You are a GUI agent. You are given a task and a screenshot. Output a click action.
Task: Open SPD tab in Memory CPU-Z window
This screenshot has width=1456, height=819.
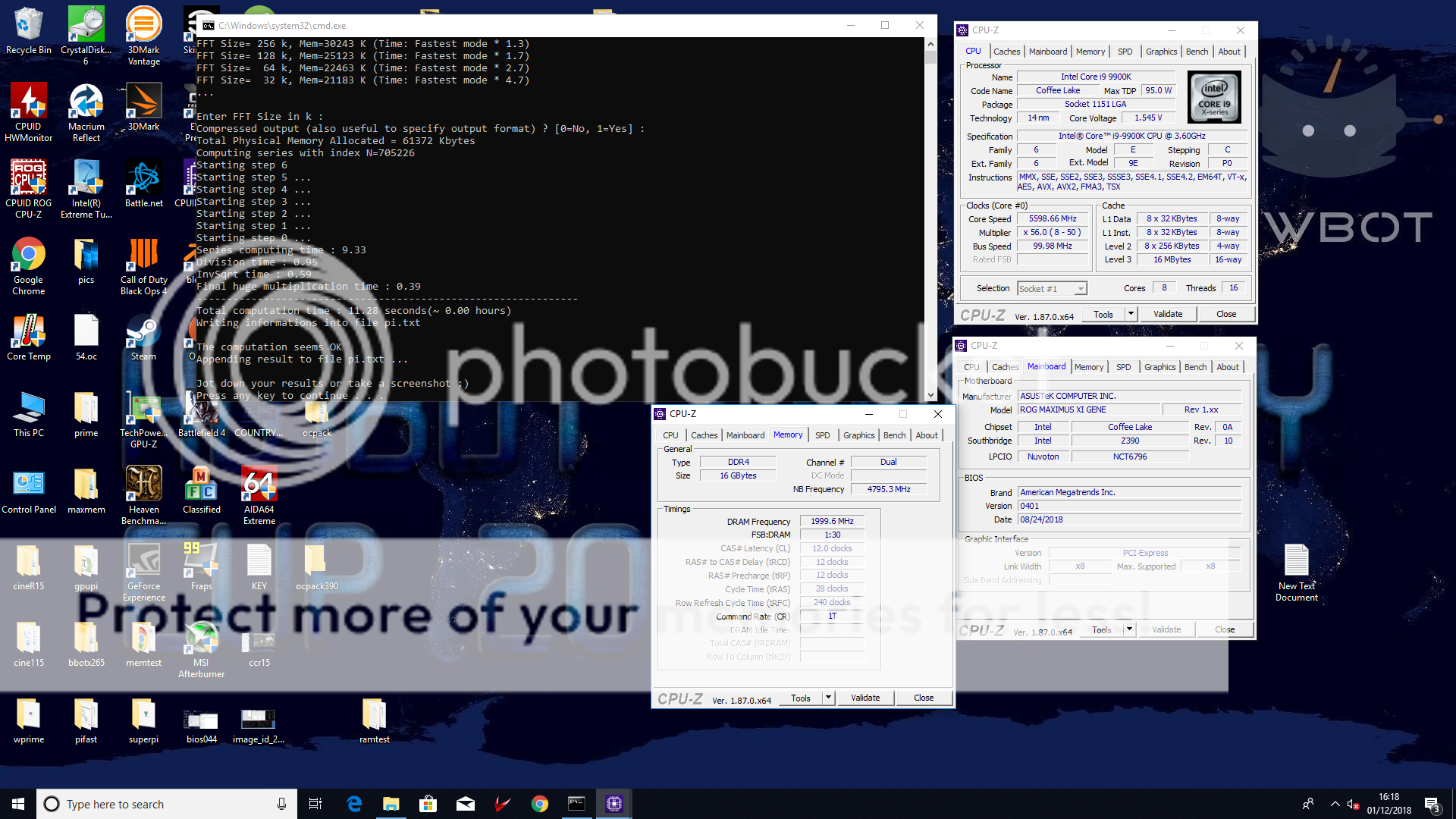[822, 435]
